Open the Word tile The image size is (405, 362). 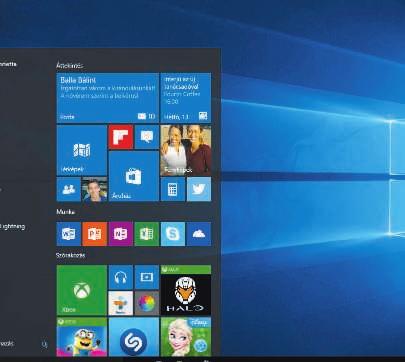[x=69, y=234]
